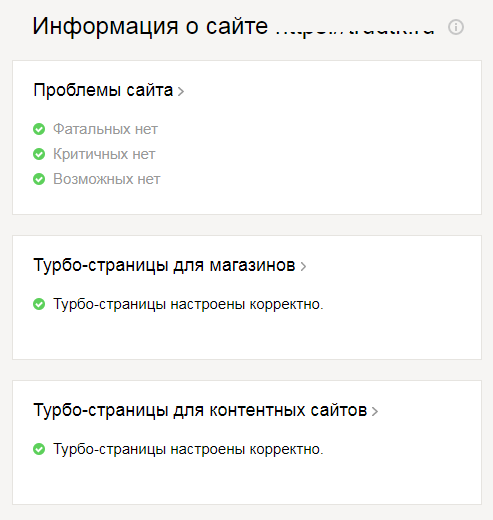This screenshot has width=493, height=520.
Task: Click status text in контентных сайтов card
Action: point(188,449)
